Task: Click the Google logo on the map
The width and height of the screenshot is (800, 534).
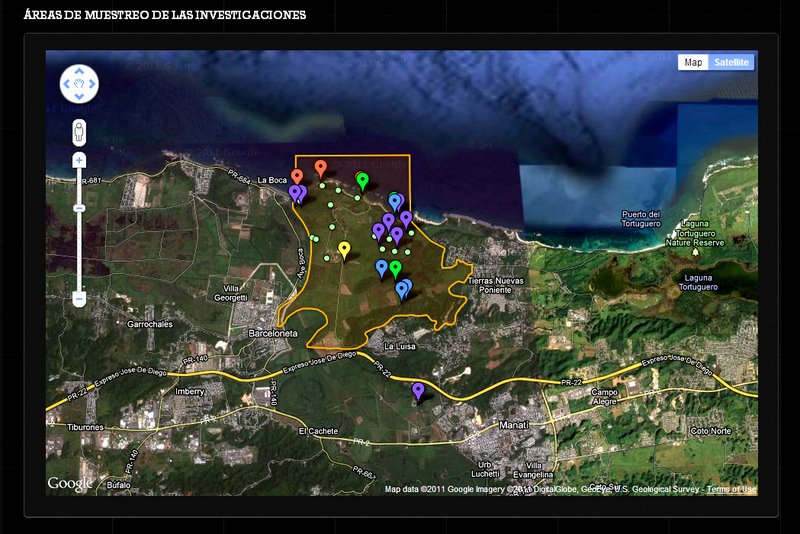Action: point(70,484)
